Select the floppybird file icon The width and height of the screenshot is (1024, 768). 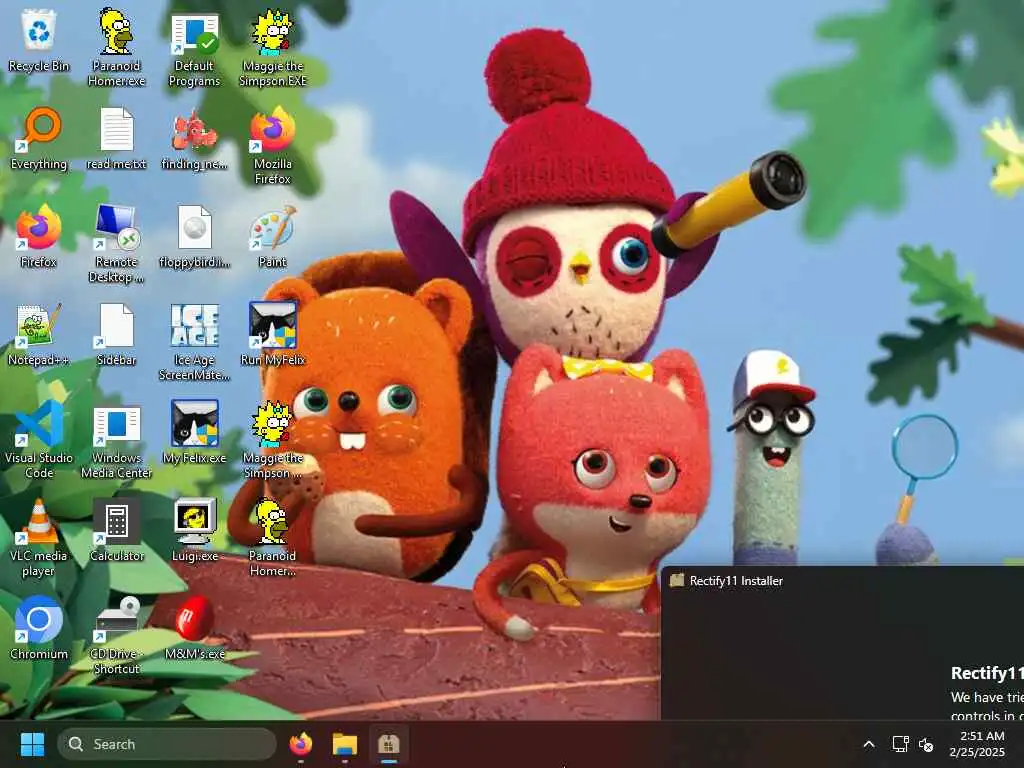194,236
